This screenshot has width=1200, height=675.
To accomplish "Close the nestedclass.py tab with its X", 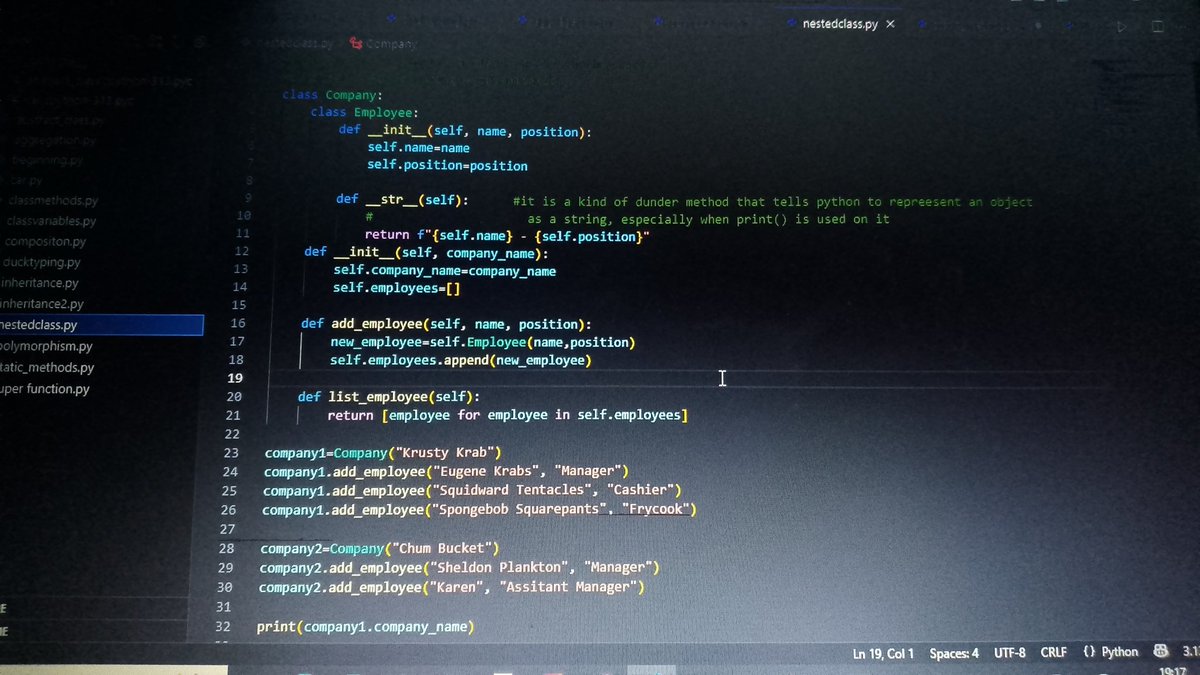I will 890,22.
